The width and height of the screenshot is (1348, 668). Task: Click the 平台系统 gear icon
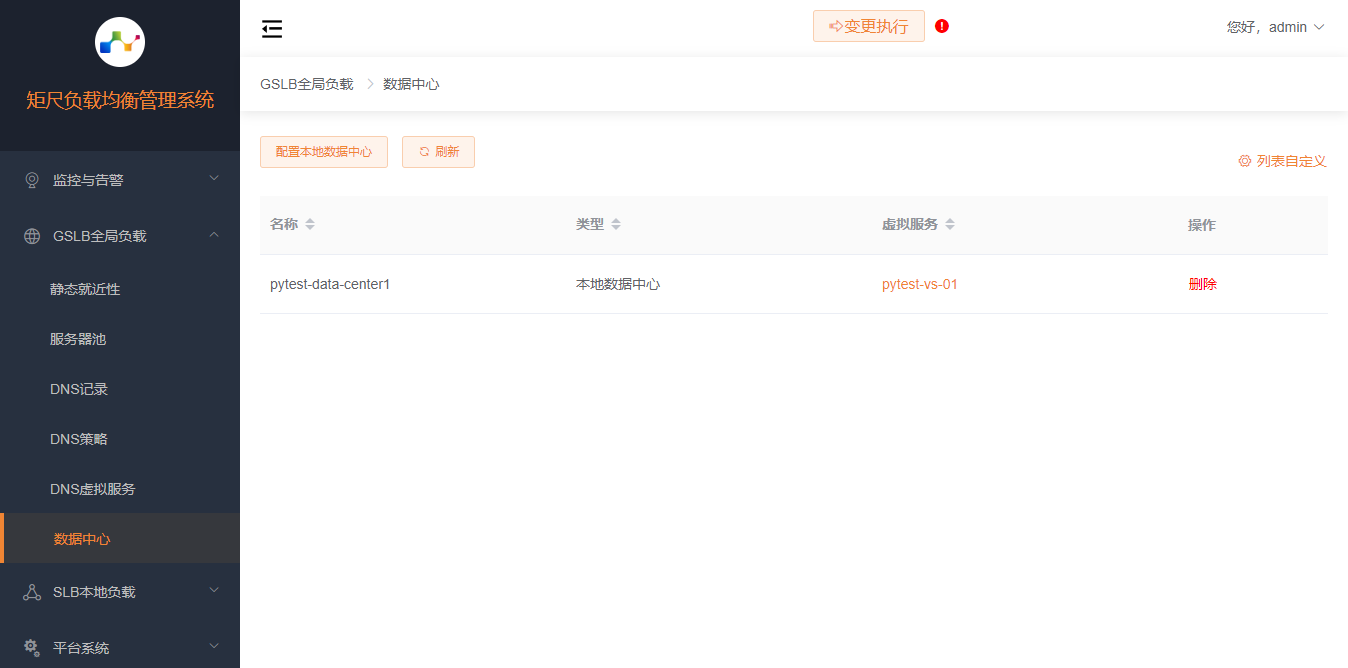29,647
